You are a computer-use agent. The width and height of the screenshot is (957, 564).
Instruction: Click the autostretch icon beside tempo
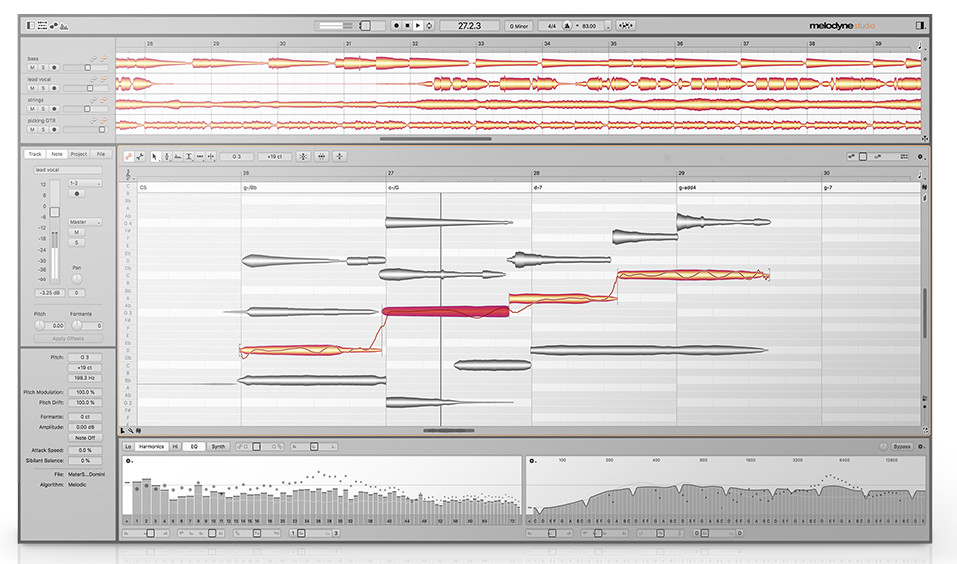coord(626,26)
